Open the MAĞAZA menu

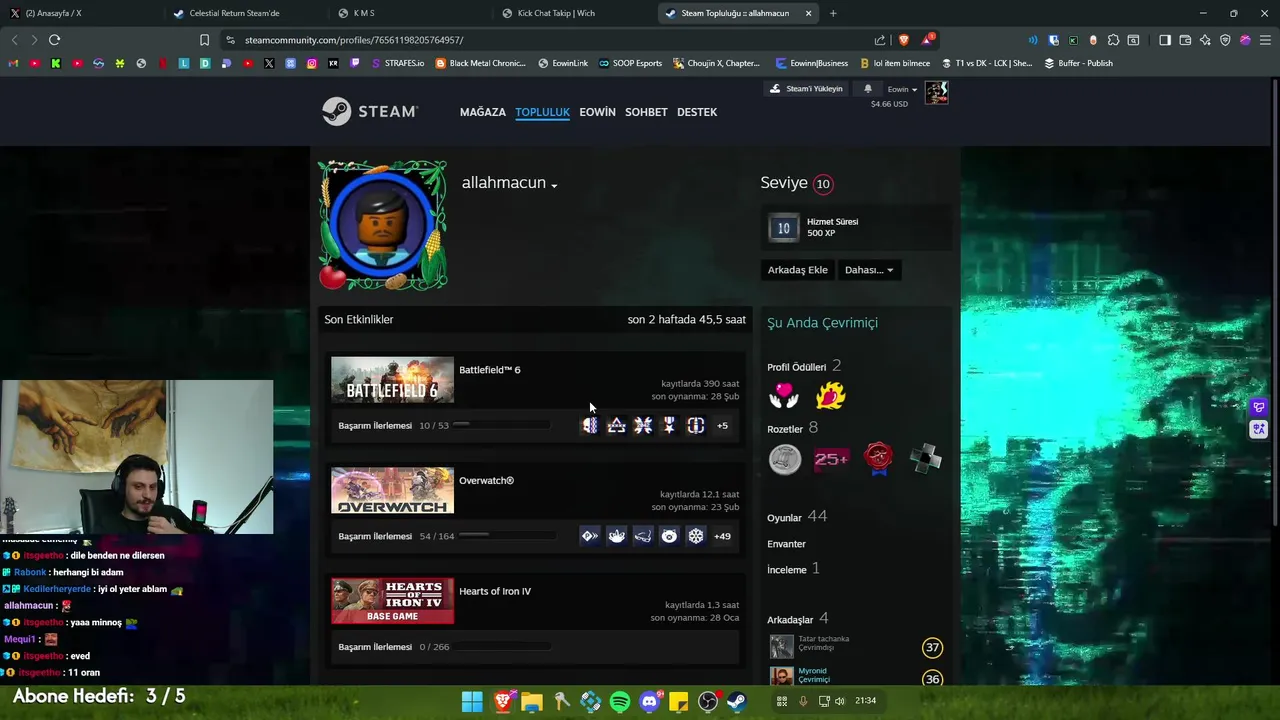pyautogui.click(x=482, y=112)
